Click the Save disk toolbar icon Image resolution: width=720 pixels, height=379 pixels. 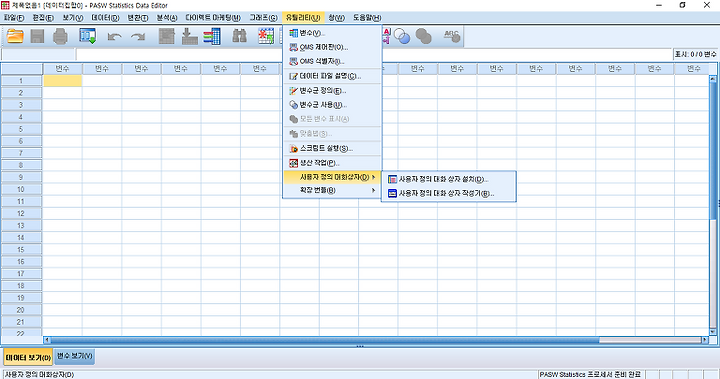tap(37, 36)
